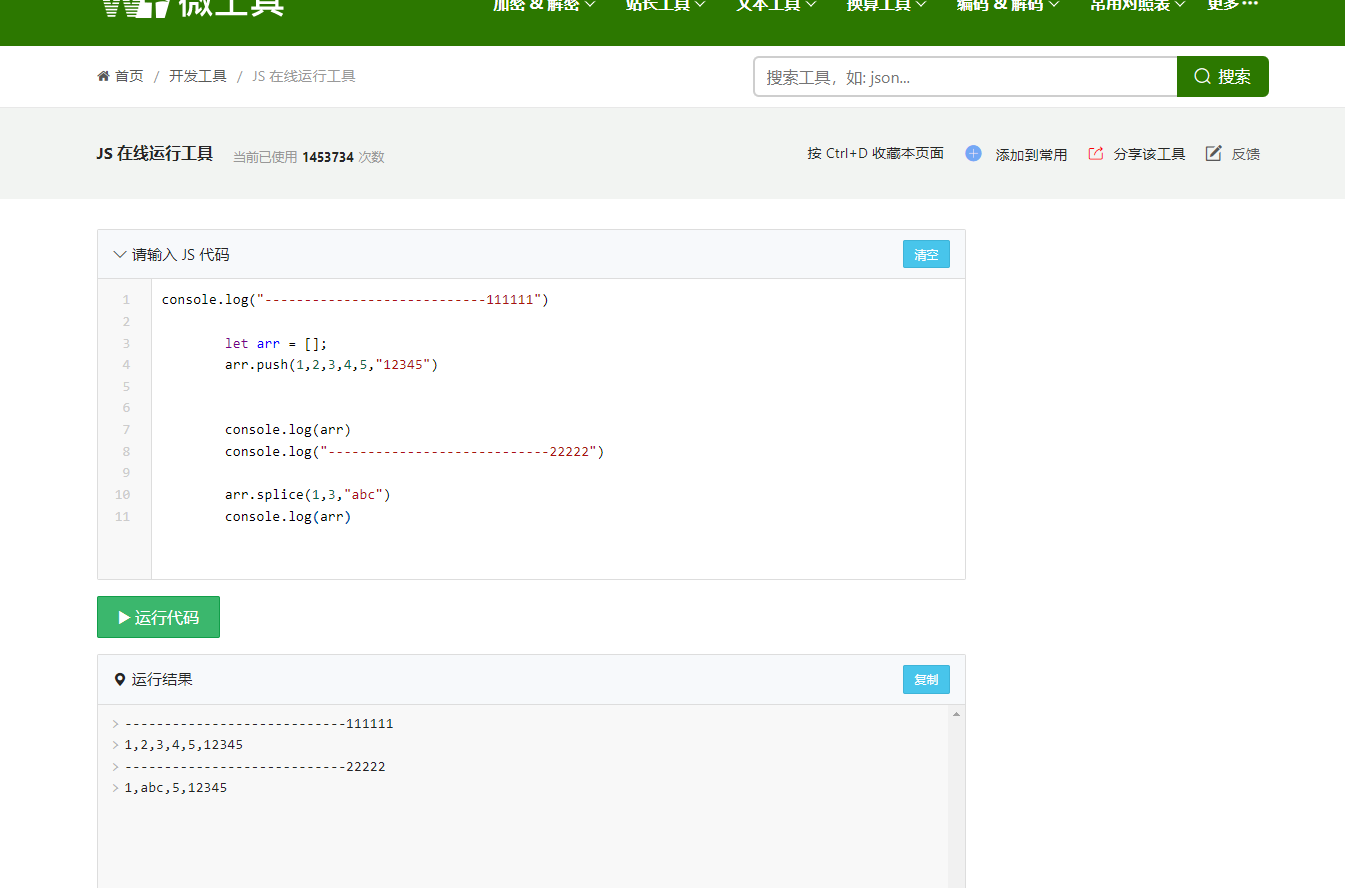Open the 更多 menu item
The image size is (1345, 888).
point(1232,5)
